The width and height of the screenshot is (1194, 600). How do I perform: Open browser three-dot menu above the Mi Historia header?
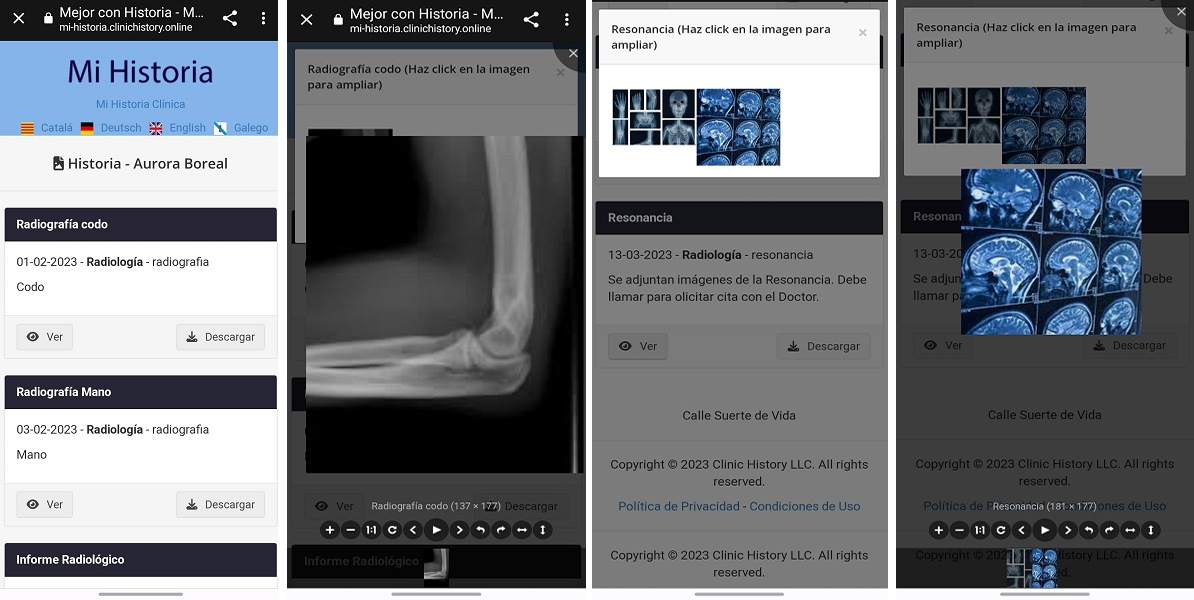tap(263, 18)
